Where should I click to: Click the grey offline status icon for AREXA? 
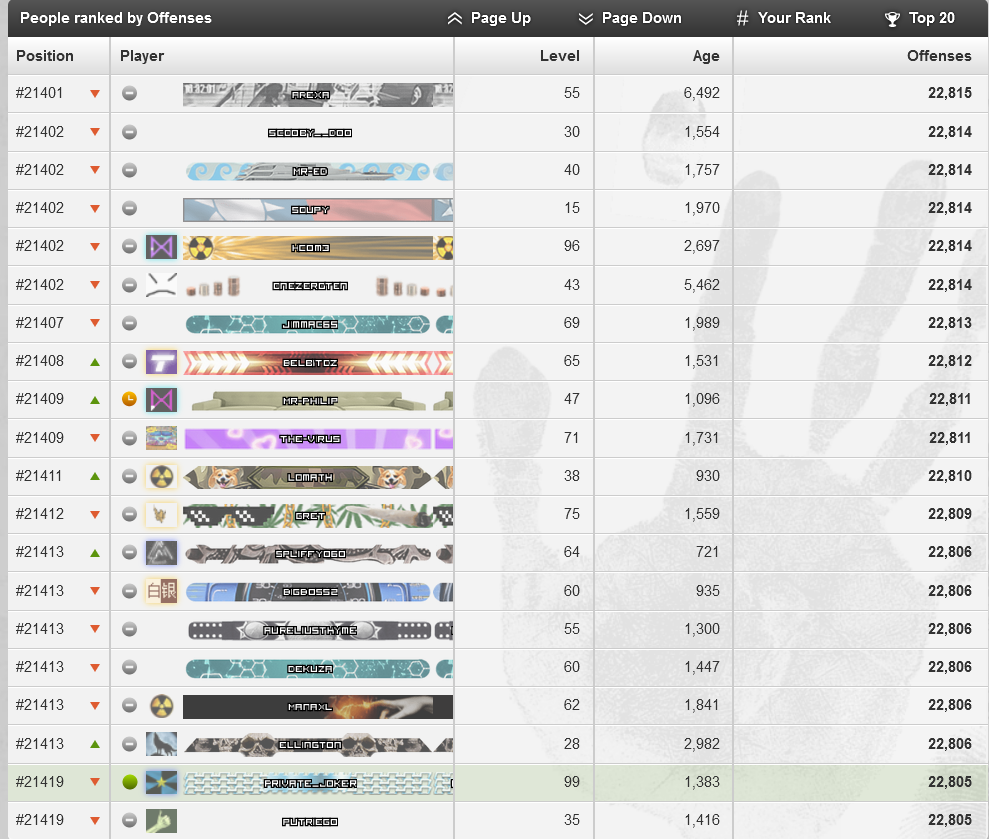[x=129, y=93]
